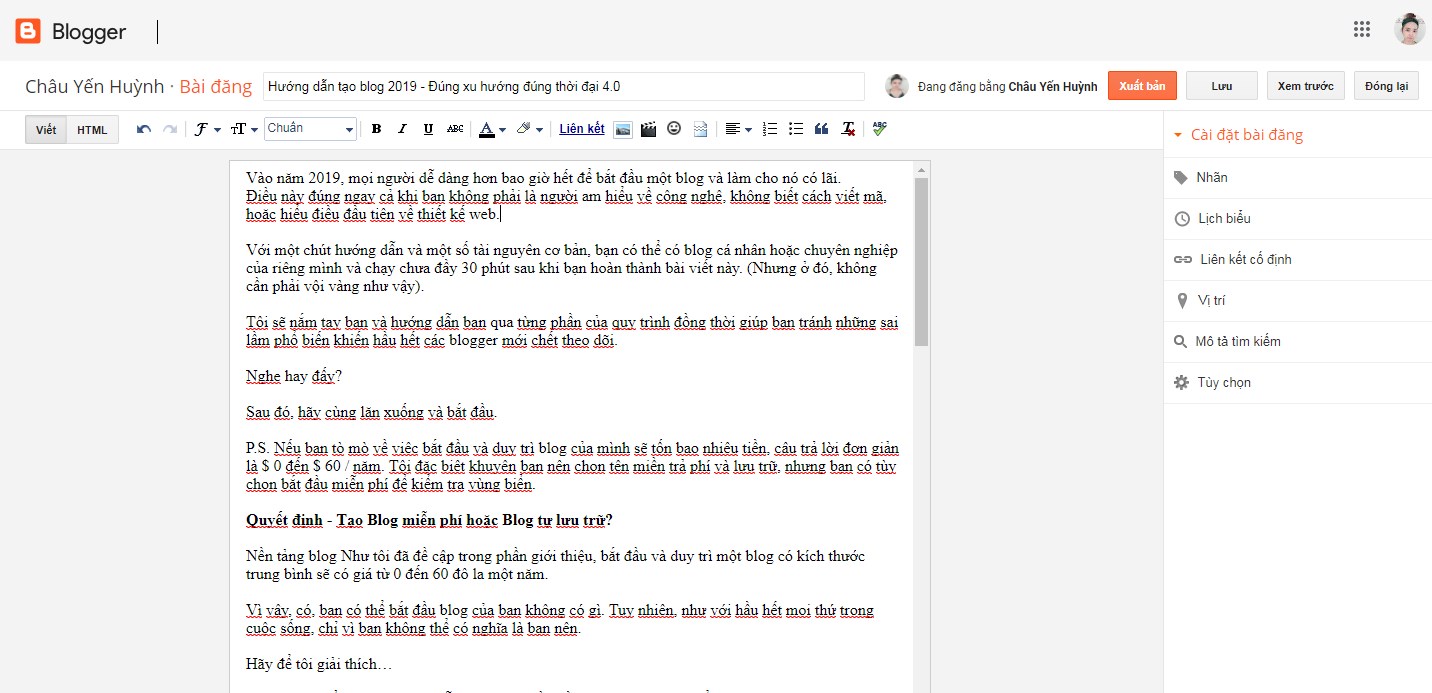The height and width of the screenshot is (693, 1432).
Task: Click into the post title field
Action: [563, 86]
